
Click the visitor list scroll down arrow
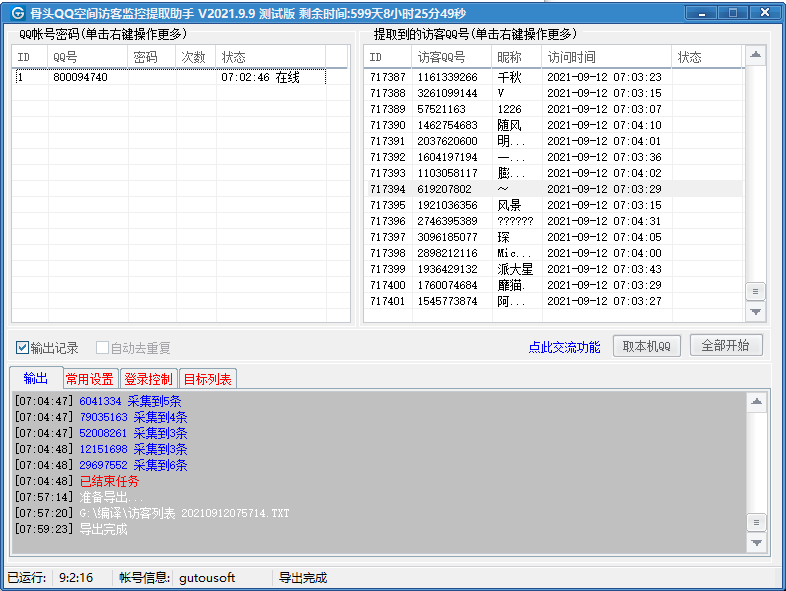(x=756, y=312)
